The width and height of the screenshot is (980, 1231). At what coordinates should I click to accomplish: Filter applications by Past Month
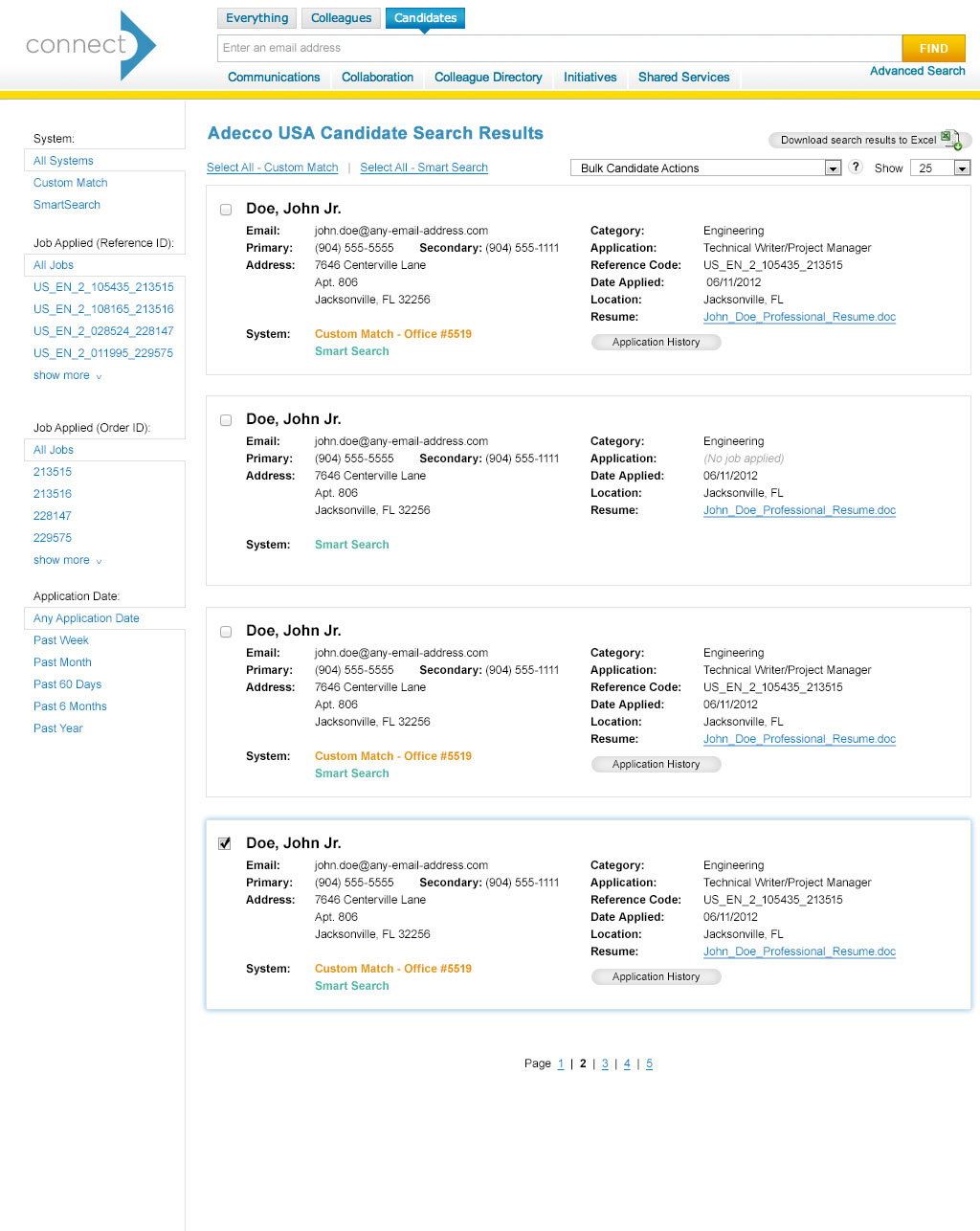63,662
